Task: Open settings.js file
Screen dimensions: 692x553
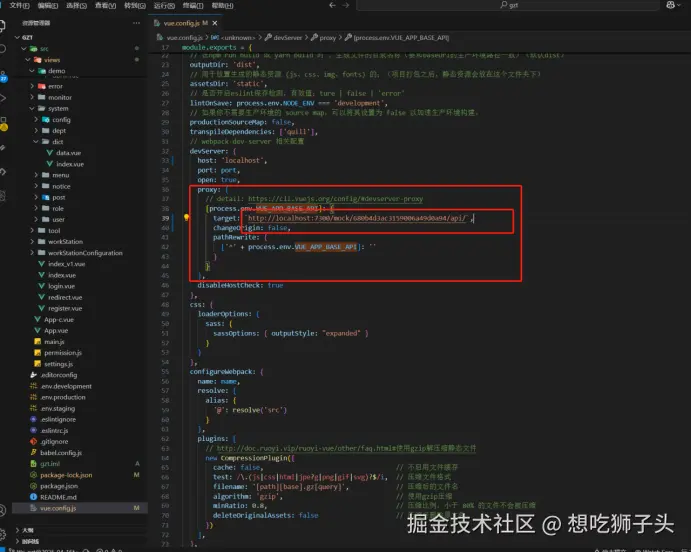Action: click(x=58, y=364)
